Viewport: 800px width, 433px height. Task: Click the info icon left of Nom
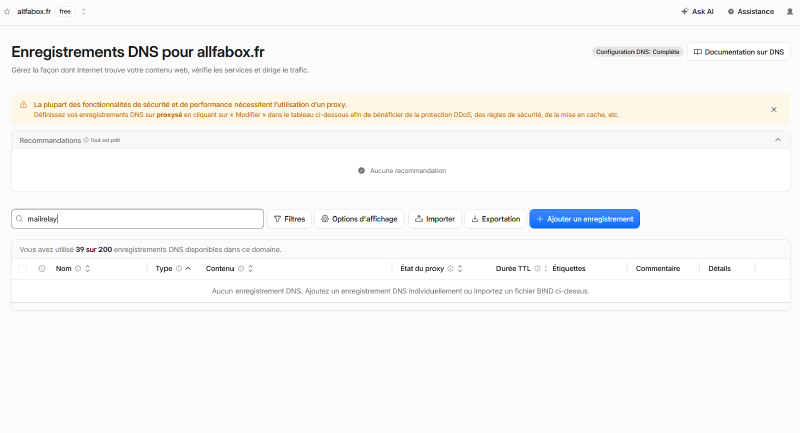[42, 268]
